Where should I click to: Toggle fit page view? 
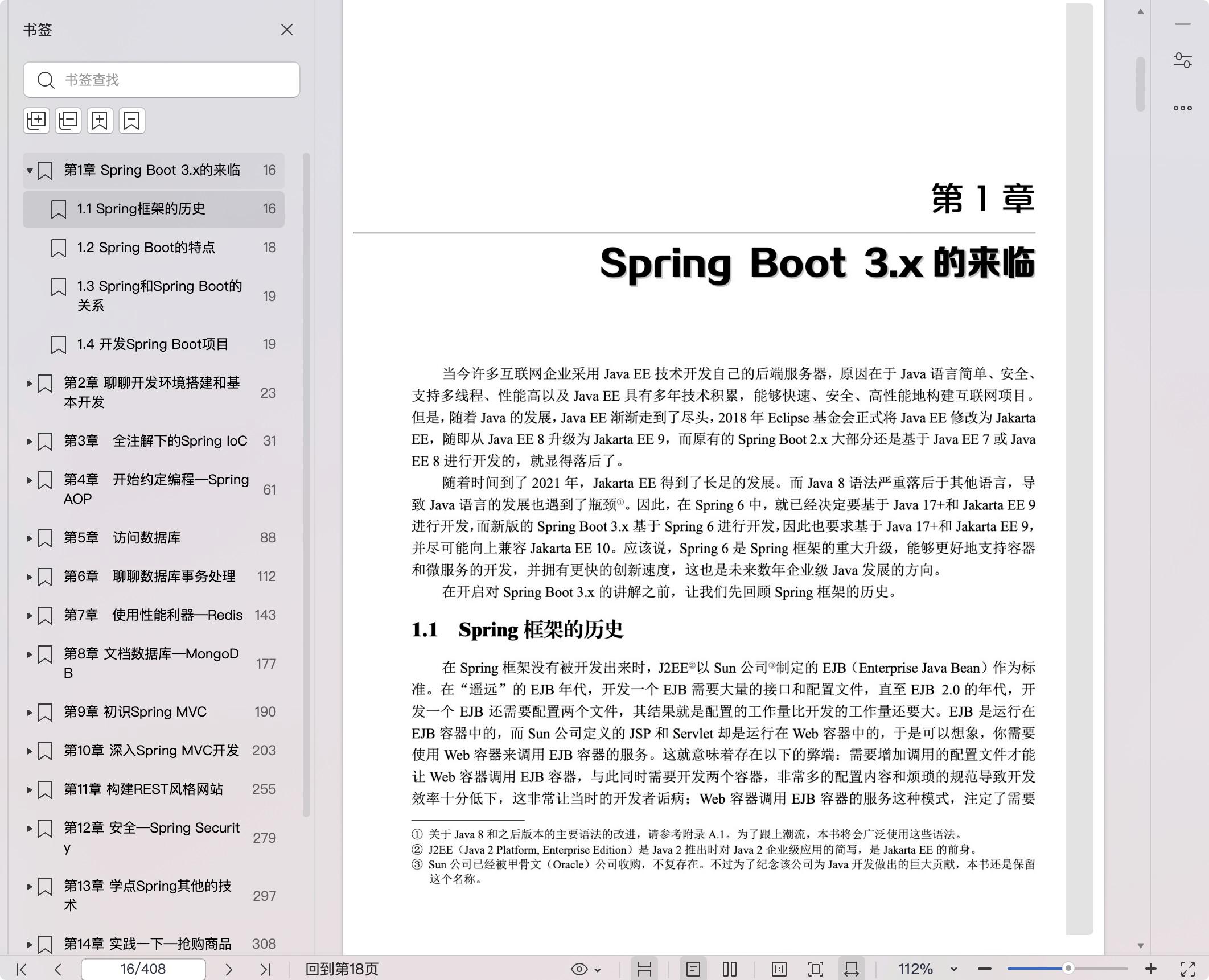(x=816, y=969)
